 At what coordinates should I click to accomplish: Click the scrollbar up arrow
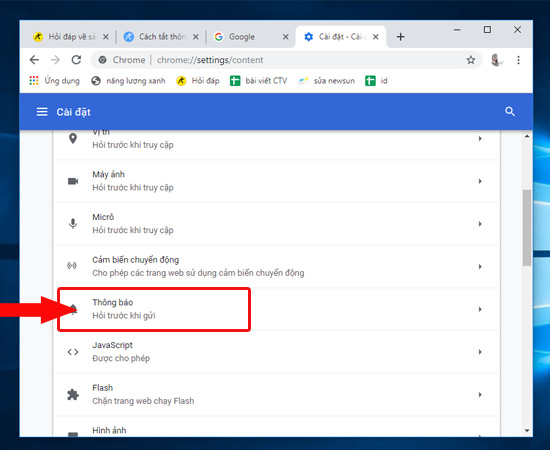[x=527, y=136]
